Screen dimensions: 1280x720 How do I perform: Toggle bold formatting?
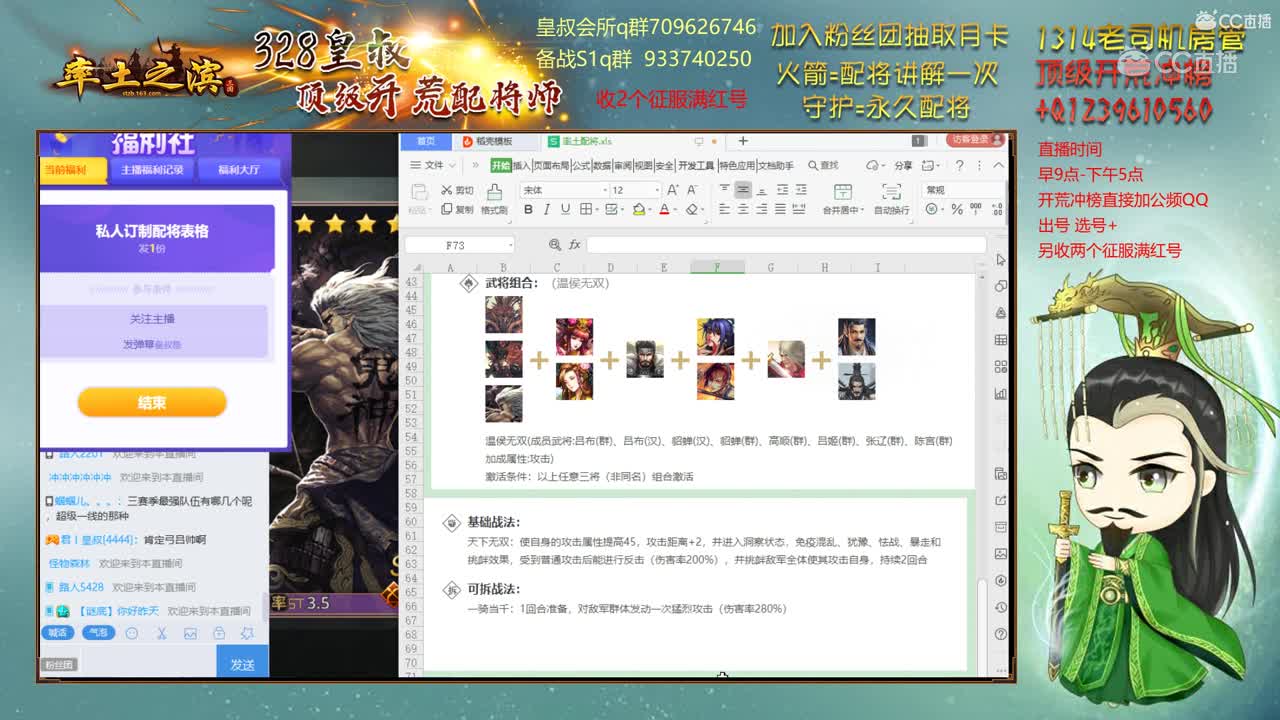pyautogui.click(x=528, y=210)
